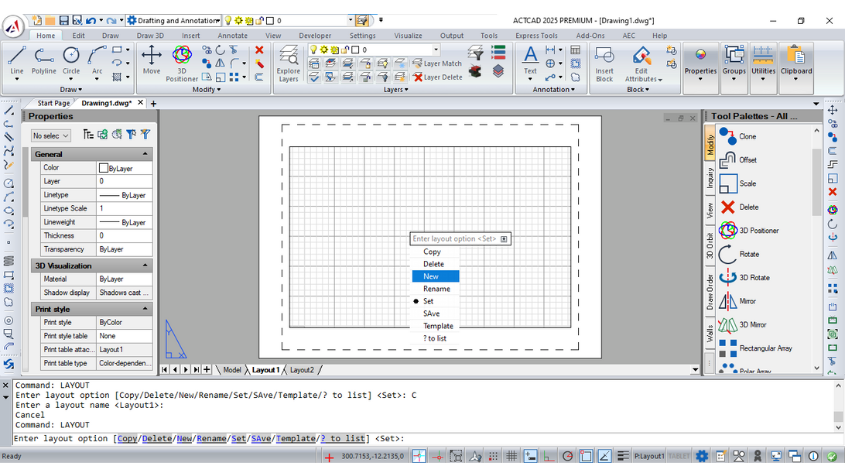Viewport: 845px width, 475px height.
Task: Open the 3D Positioner tool
Action: point(182,63)
